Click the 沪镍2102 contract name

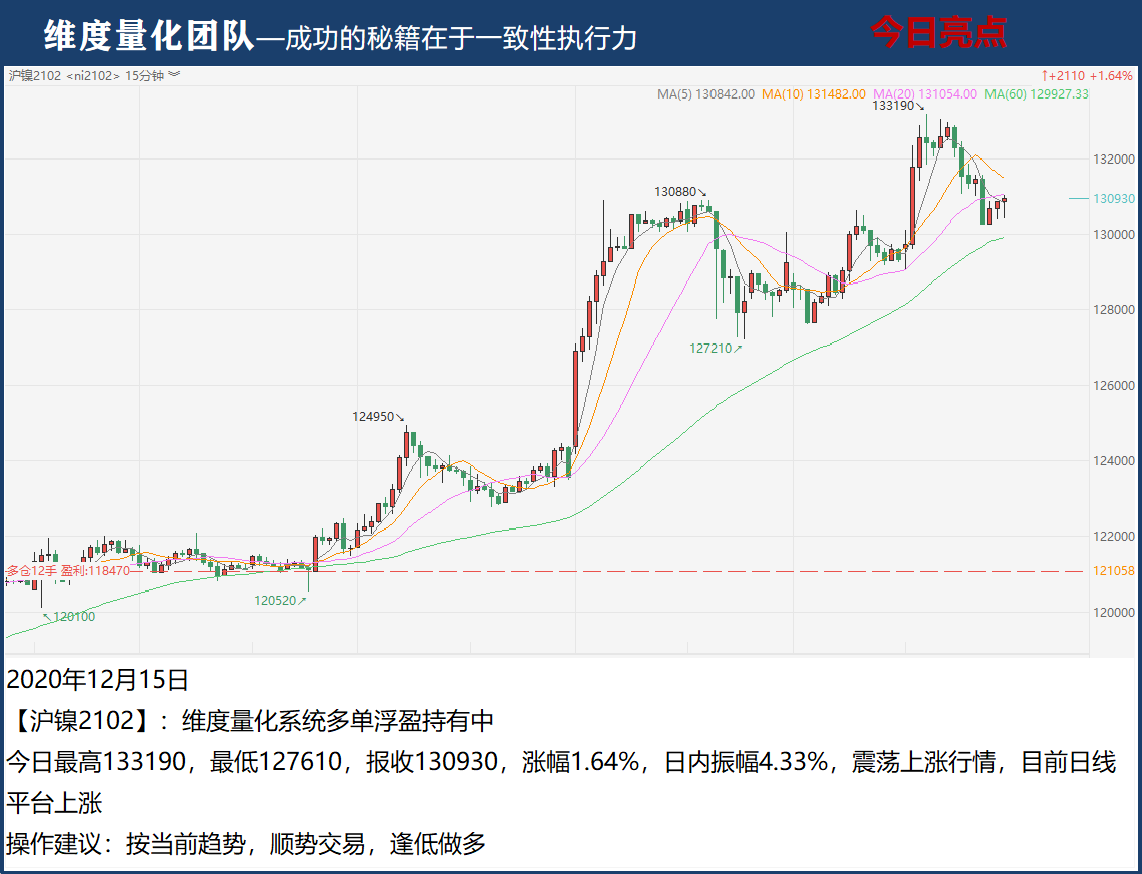point(35,75)
